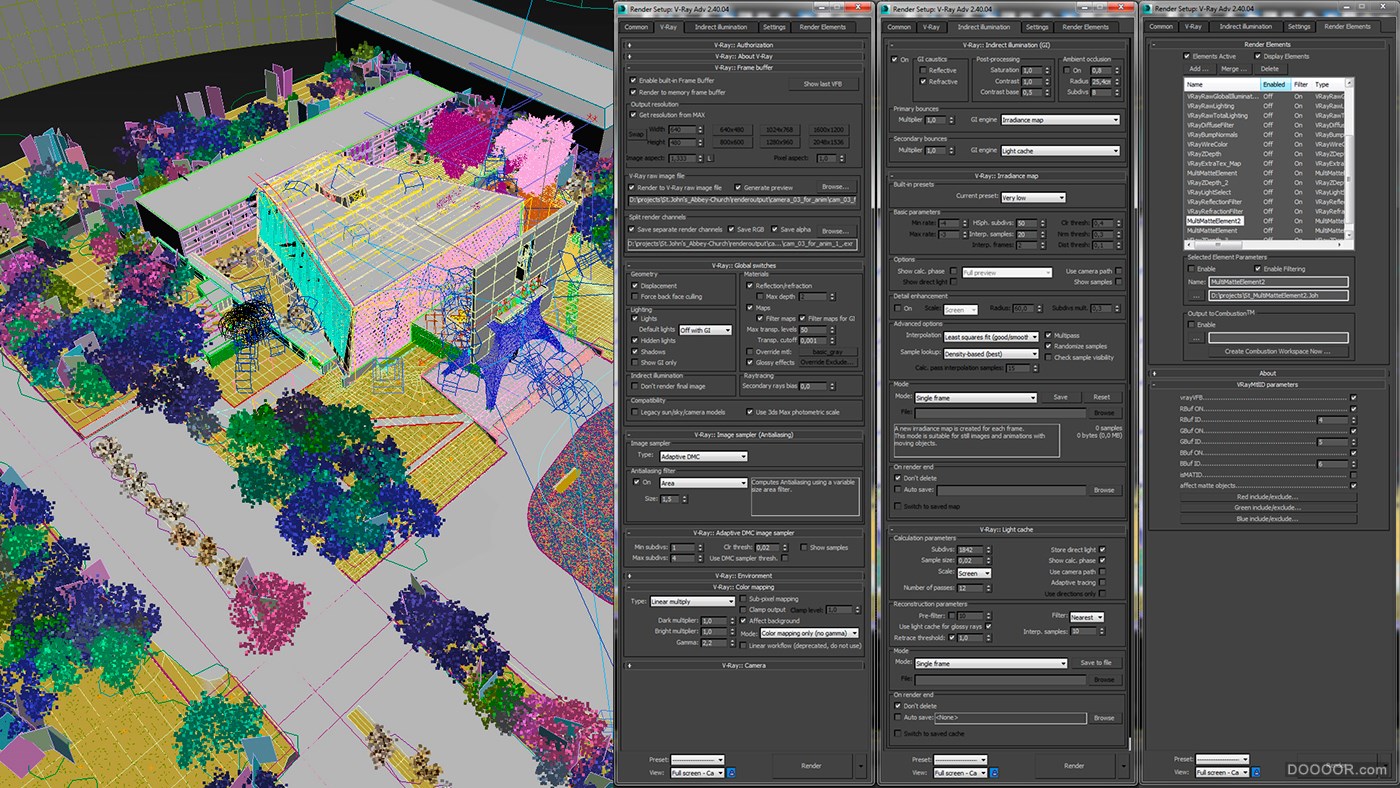Open the Image sampler Type dropdown

click(x=703, y=456)
